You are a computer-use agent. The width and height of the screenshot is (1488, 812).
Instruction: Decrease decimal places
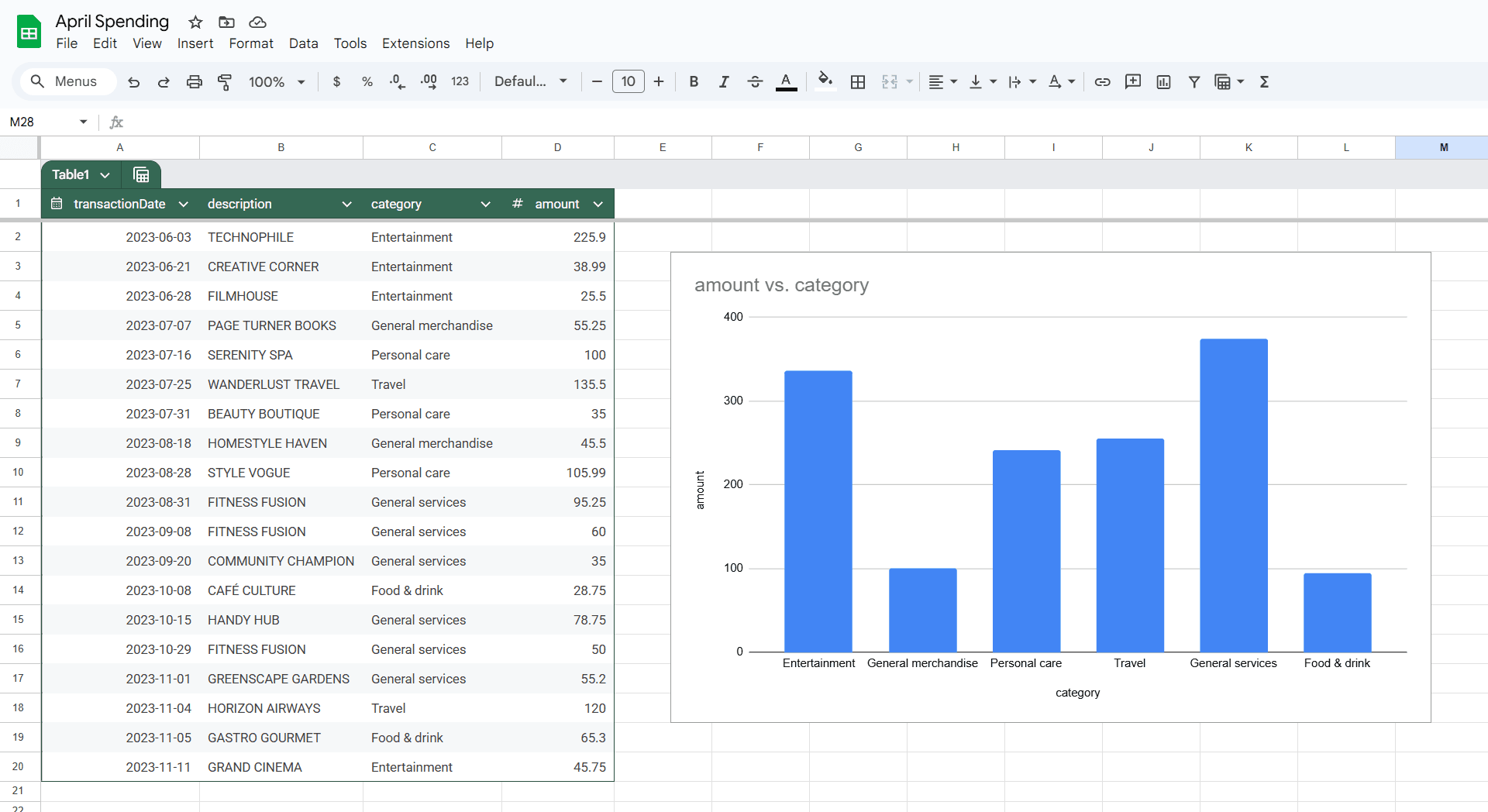tap(397, 81)
